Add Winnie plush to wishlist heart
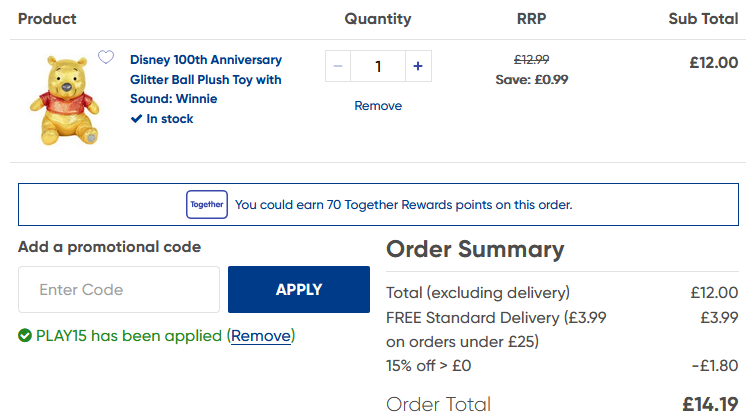753x416 pixels. click(106, 57)
